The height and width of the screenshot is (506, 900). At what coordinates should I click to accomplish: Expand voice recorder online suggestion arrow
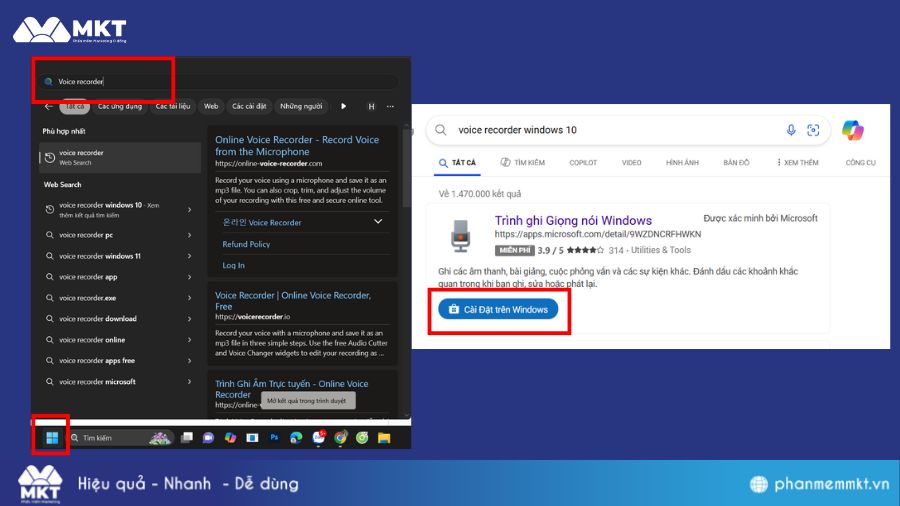(x=189, y=340)
